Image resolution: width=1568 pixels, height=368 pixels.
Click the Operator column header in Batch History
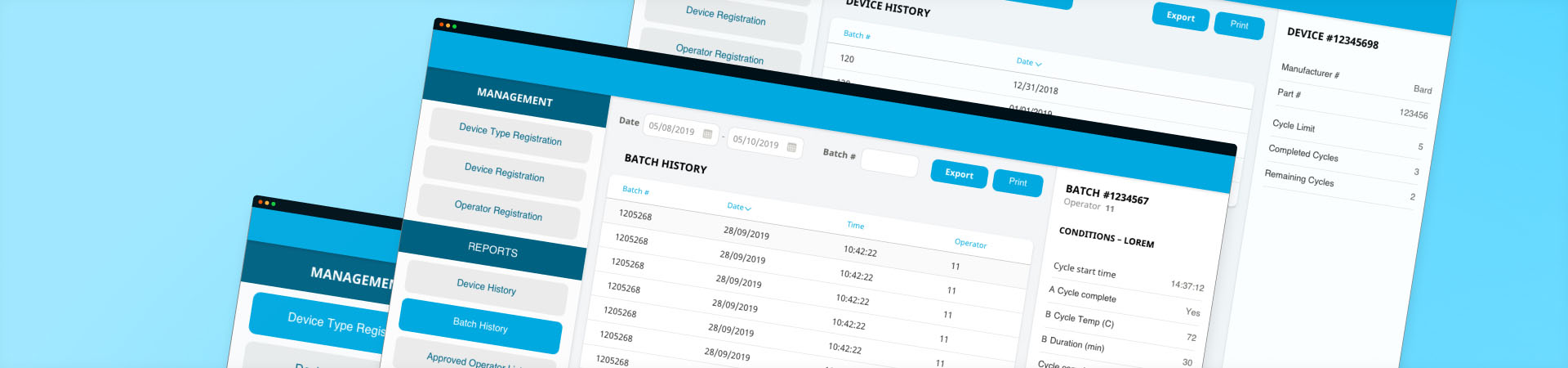click(x=970, y=243)
